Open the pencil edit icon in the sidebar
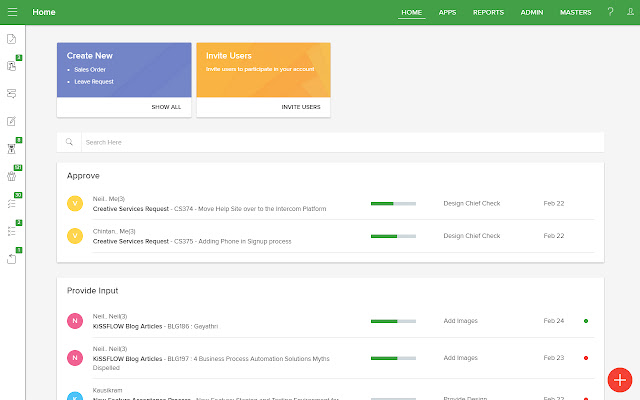 pos(12,121)
